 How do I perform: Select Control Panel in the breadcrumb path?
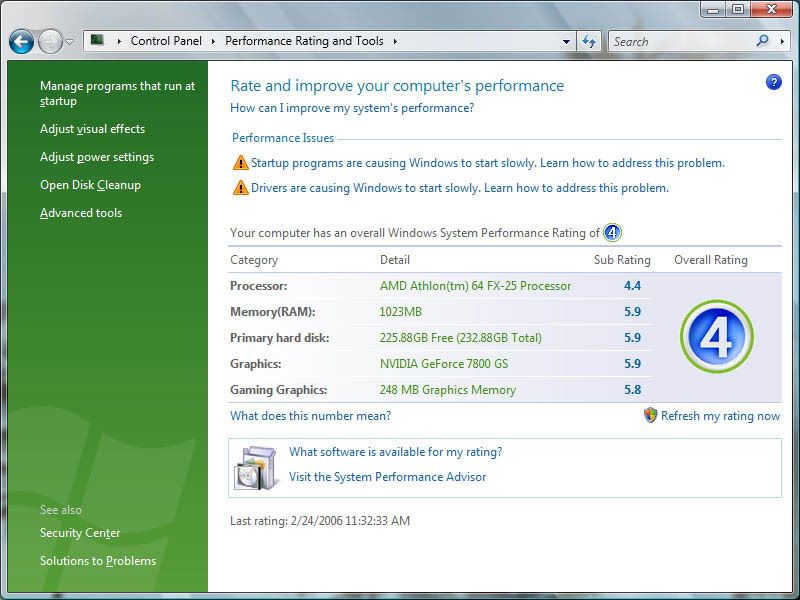point(166,42)
